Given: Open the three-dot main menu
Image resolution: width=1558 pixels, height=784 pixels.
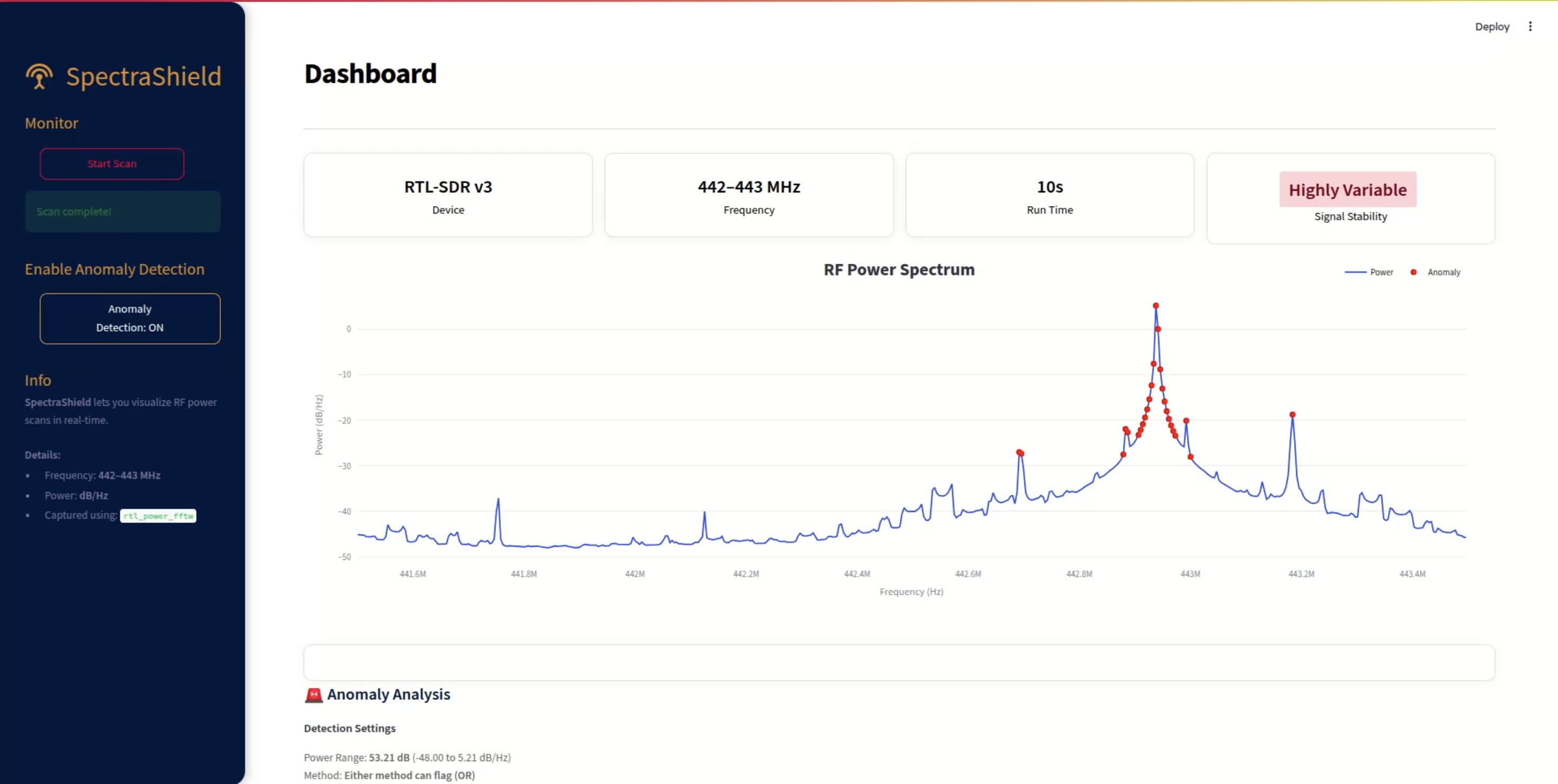Looking at the screenshot, I should (x=1530, y=26).
